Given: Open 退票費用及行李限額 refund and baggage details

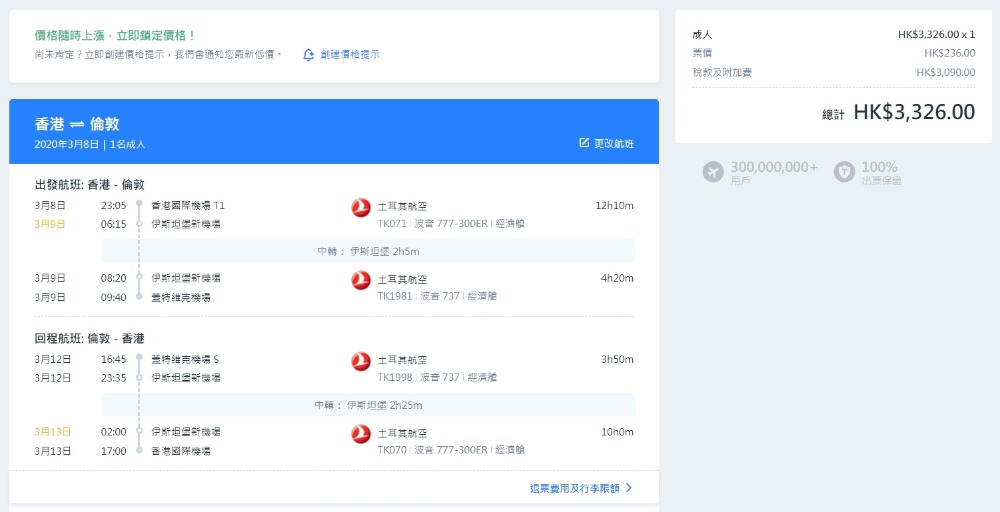Looking at the screenshot, I should pyautogui.click(x=574, y=488).
